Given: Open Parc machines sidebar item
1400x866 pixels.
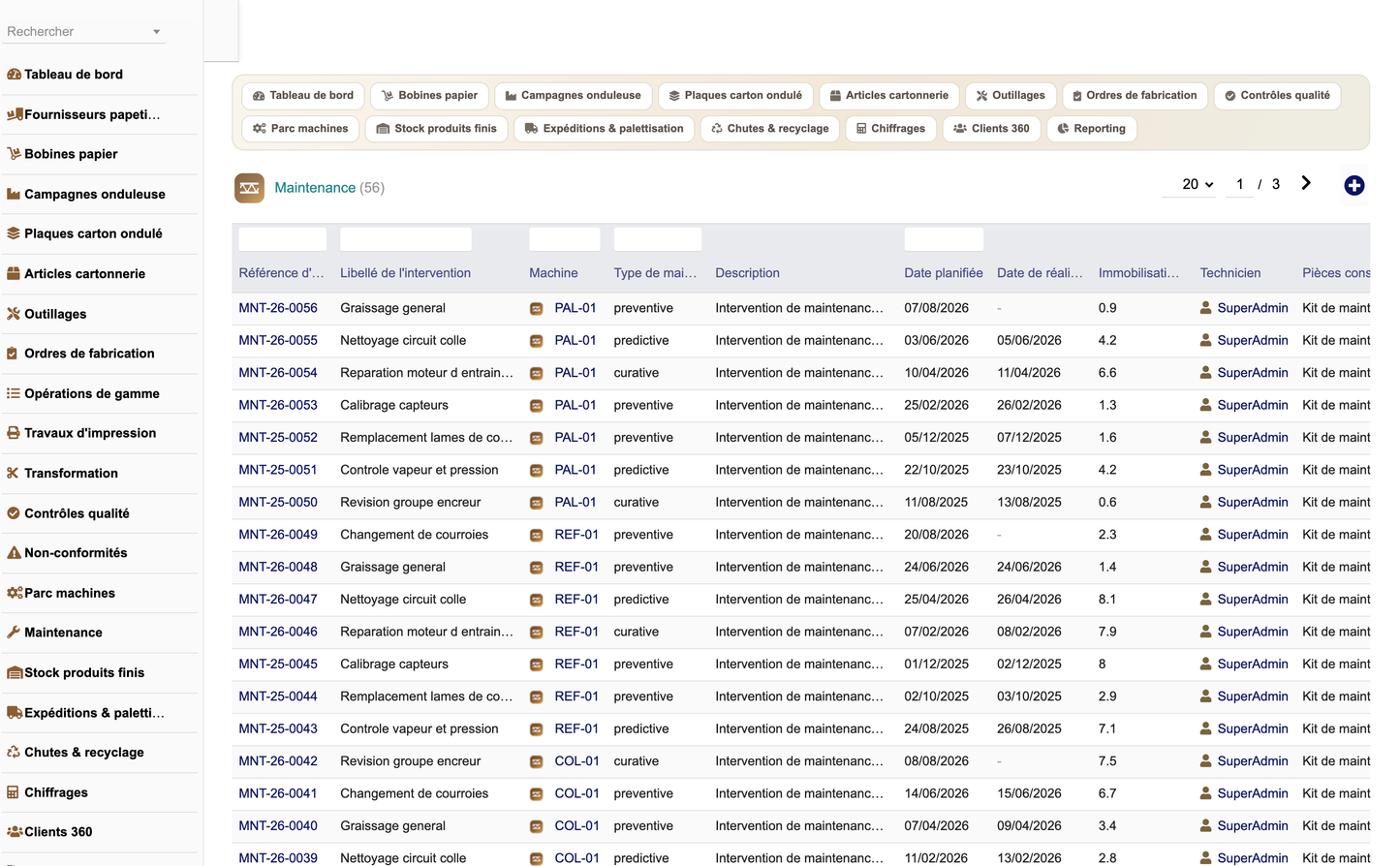Looking at the screenshot, I should click(61, 593).
